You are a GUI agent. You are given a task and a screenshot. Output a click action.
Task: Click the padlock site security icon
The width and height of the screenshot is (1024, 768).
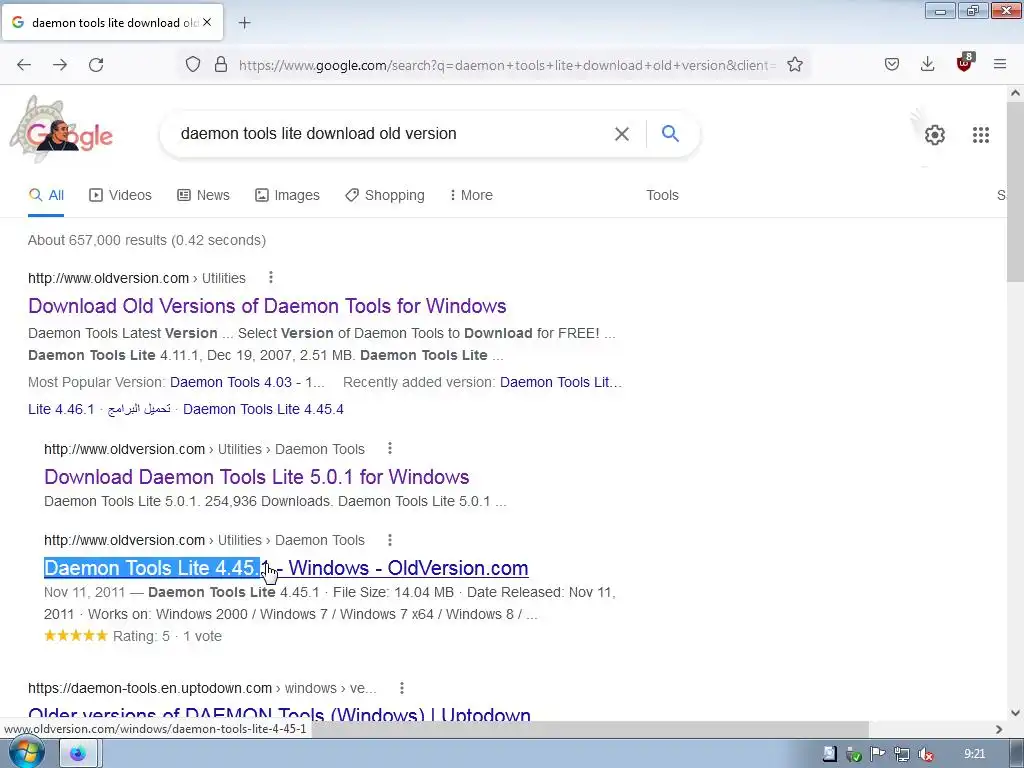(221, 64)
